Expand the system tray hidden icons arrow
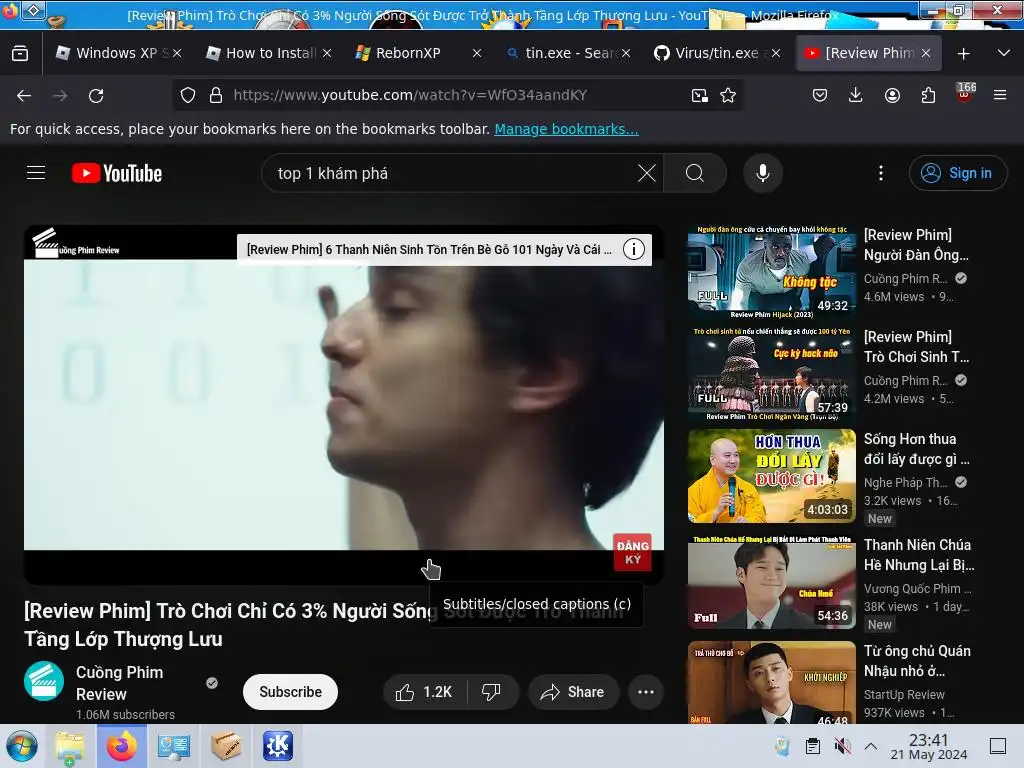Viewport: 1024px width, 768px height. point(871,746)
